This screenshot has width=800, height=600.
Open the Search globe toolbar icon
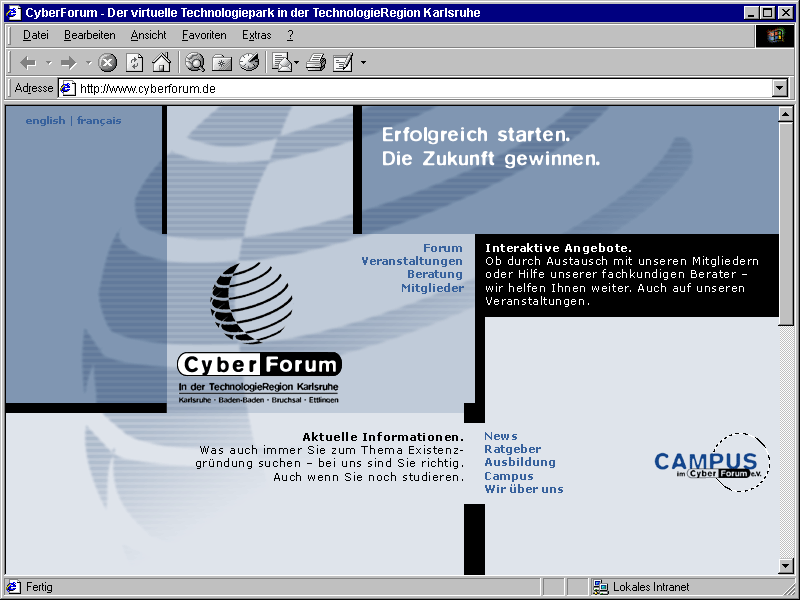(194, 62)
